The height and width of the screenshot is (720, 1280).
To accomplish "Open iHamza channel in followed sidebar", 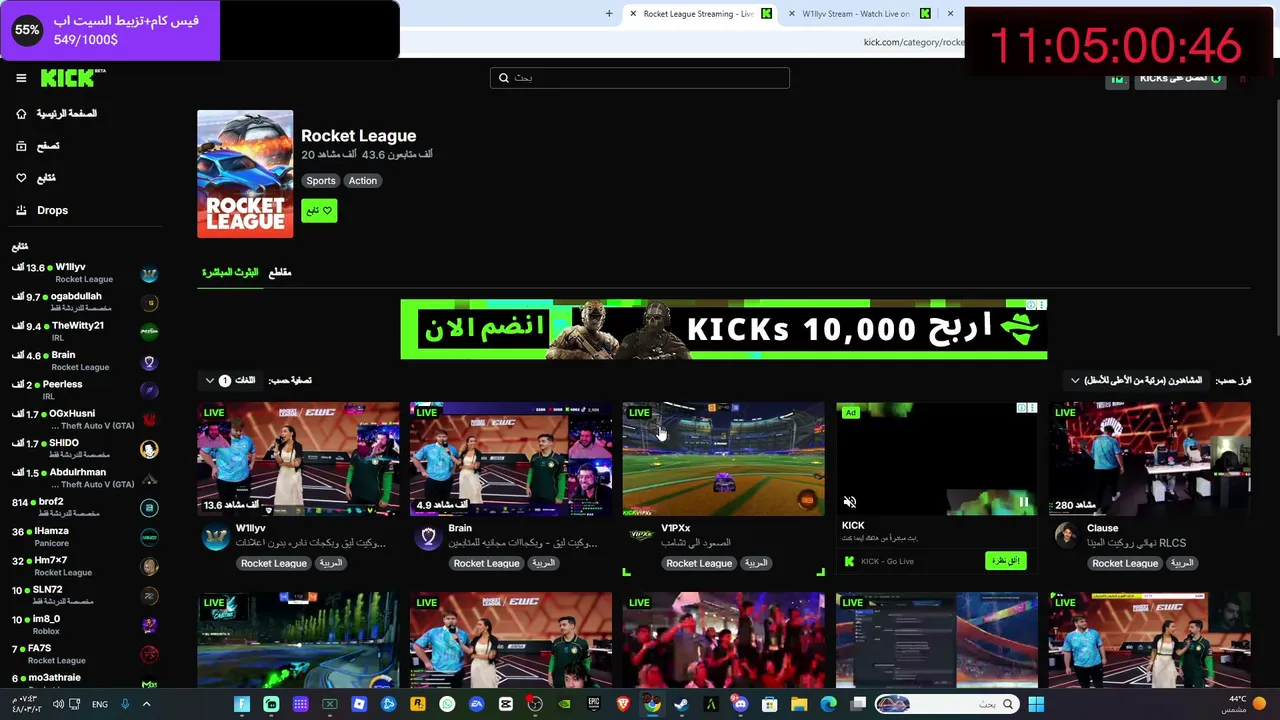I will click(x=85, y=536).
